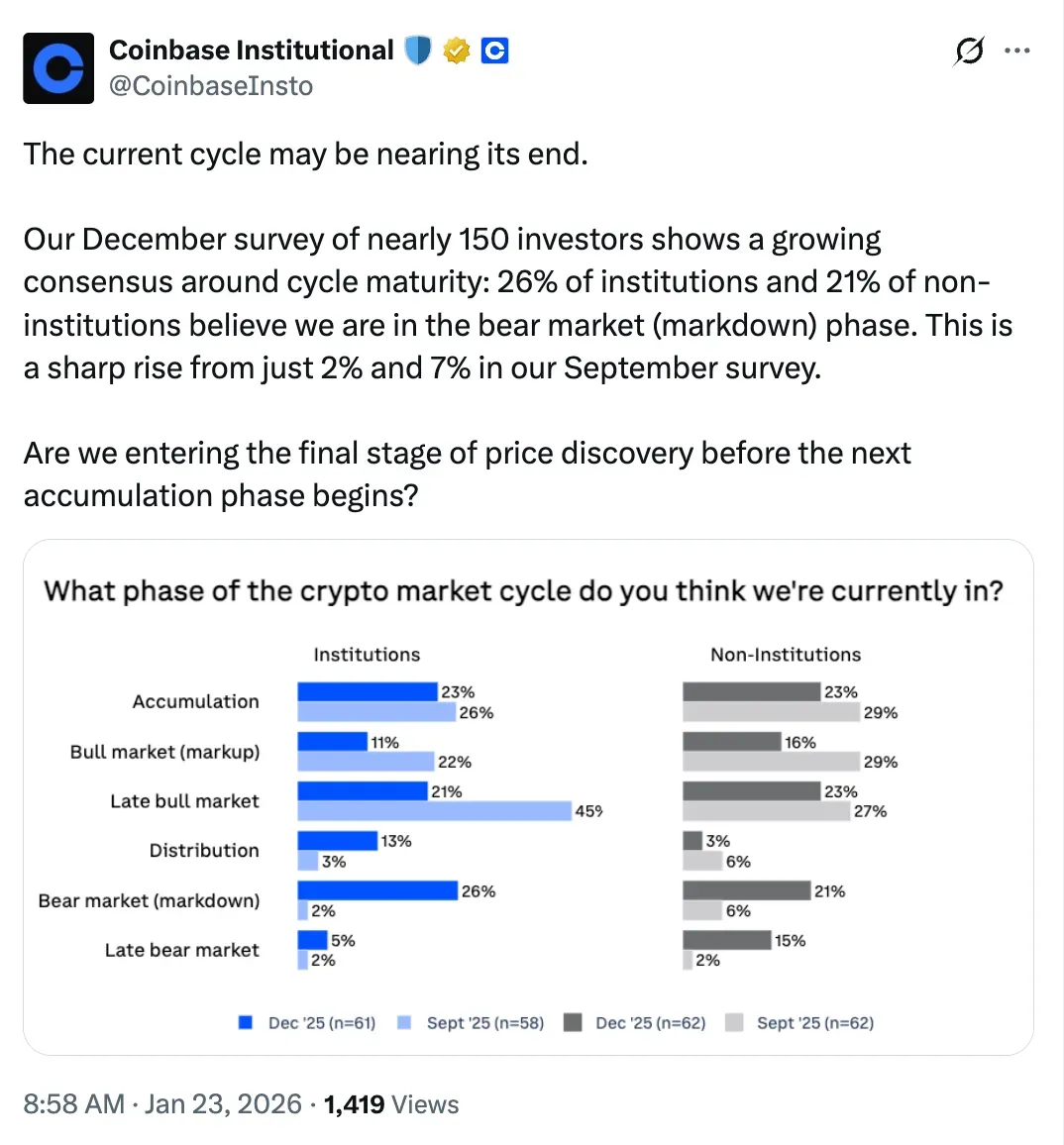The height and width of the screenshot is (1145, 1064).
Task: Click the chart title about crypto market cycle
Action: (523, 591)
